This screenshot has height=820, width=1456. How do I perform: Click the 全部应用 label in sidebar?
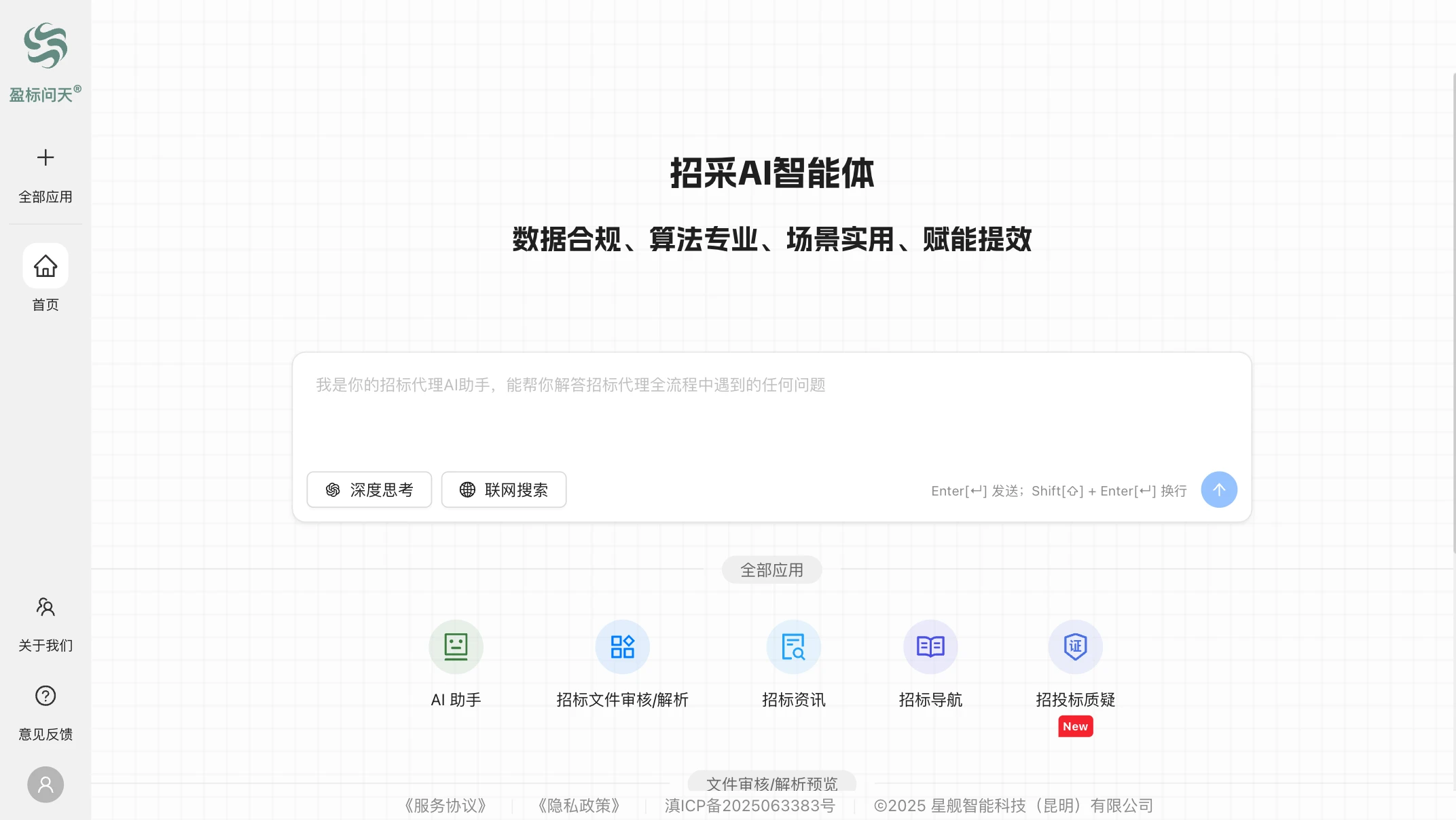(45, 197)
